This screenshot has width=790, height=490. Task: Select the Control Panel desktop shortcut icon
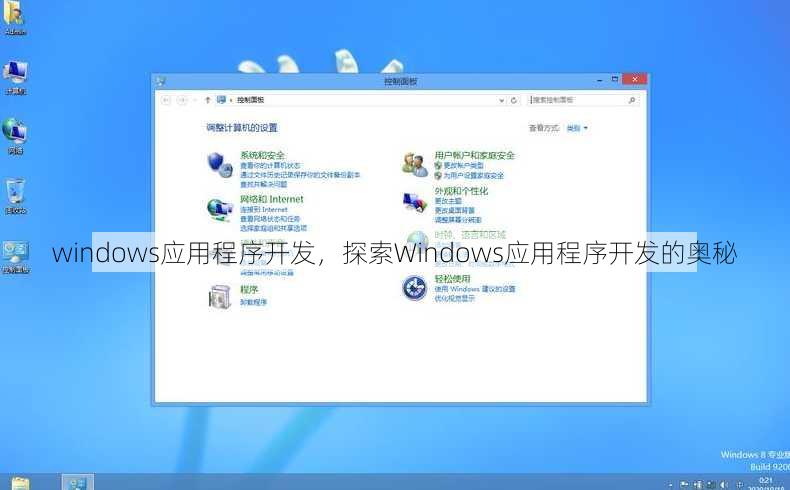pos(16,251)
